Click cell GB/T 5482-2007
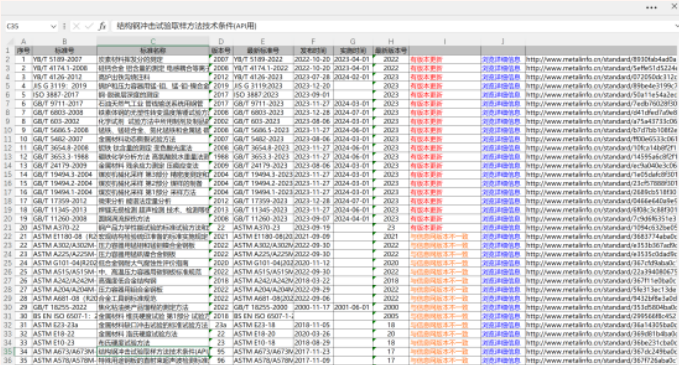The image size is (679, 365). click(65, 139)
